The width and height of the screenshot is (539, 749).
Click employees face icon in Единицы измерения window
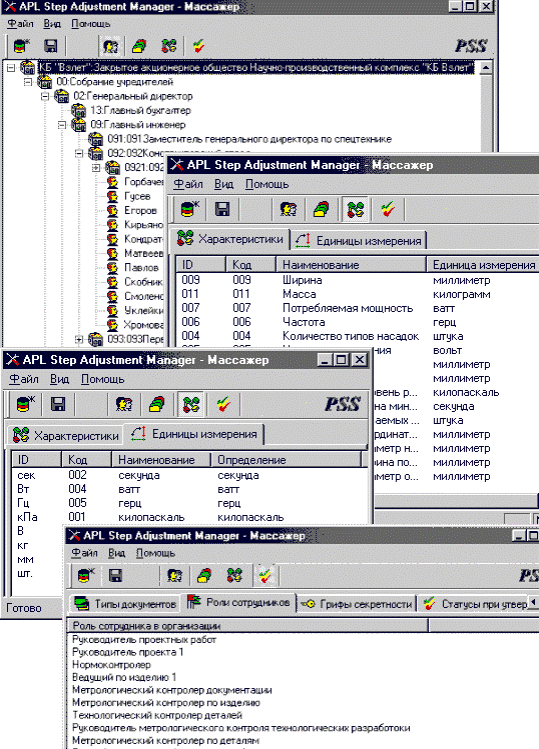(x=124, y=404)
